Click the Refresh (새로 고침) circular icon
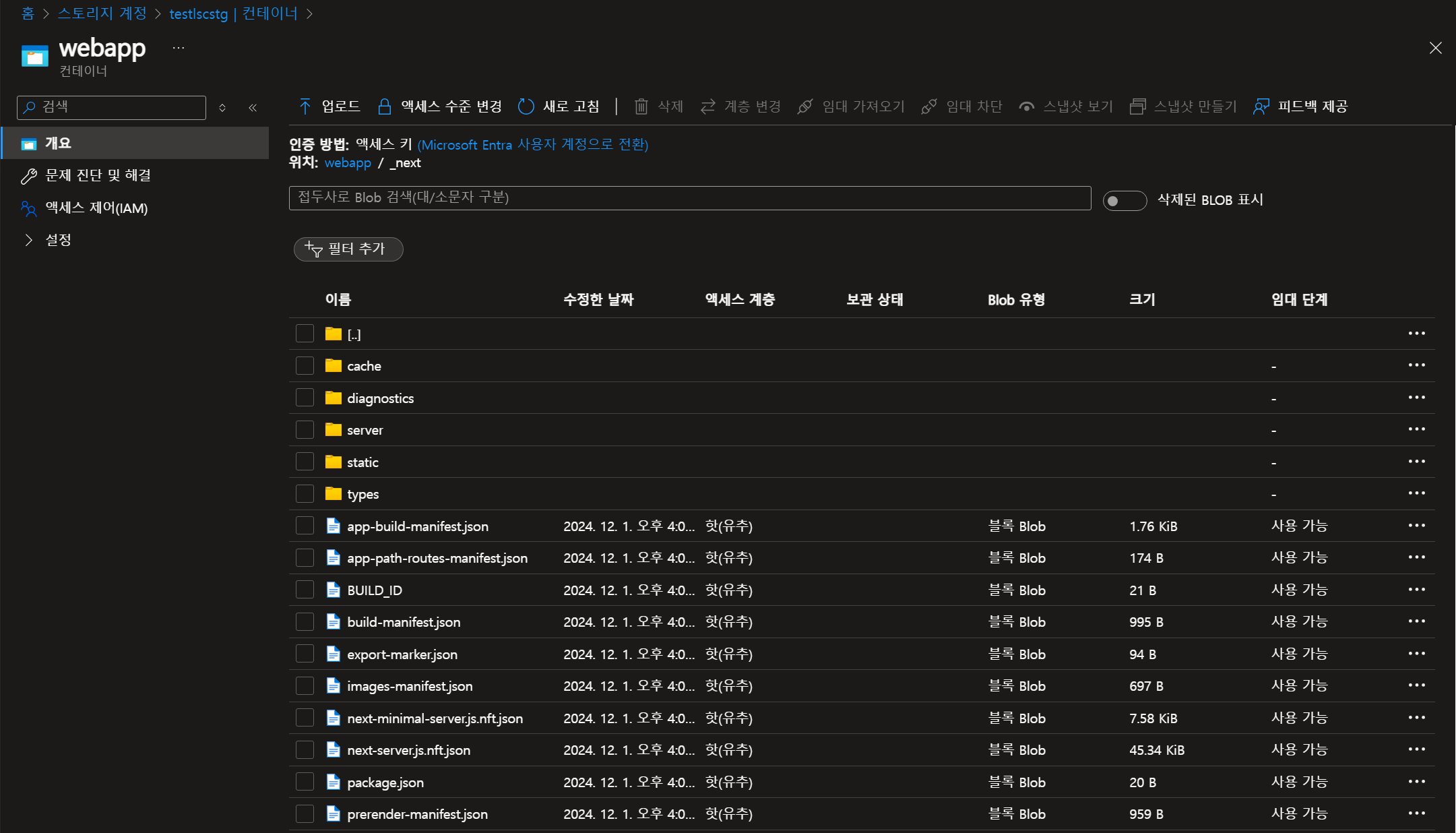The image size is (1456, 833). click(x=526, y=106)
